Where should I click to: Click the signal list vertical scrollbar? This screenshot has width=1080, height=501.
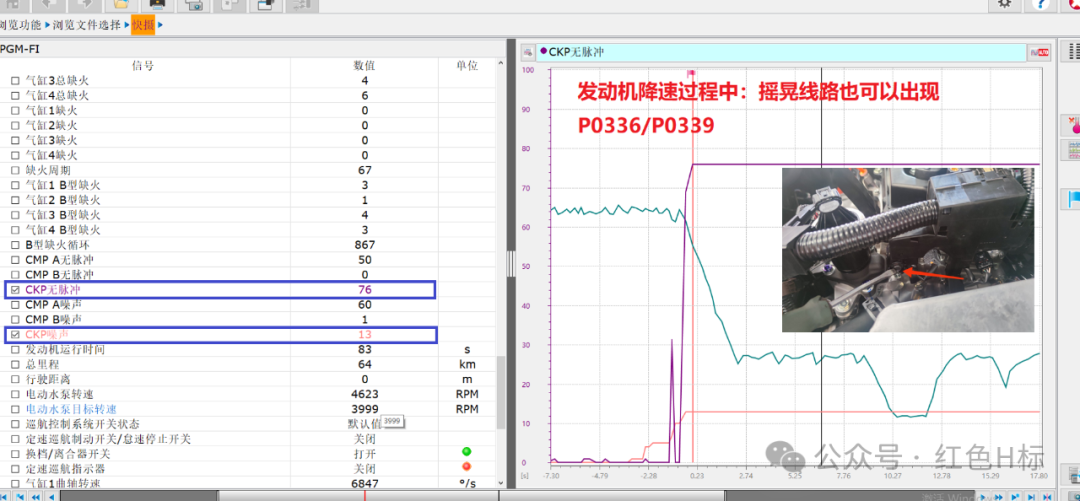pos(501,393)
